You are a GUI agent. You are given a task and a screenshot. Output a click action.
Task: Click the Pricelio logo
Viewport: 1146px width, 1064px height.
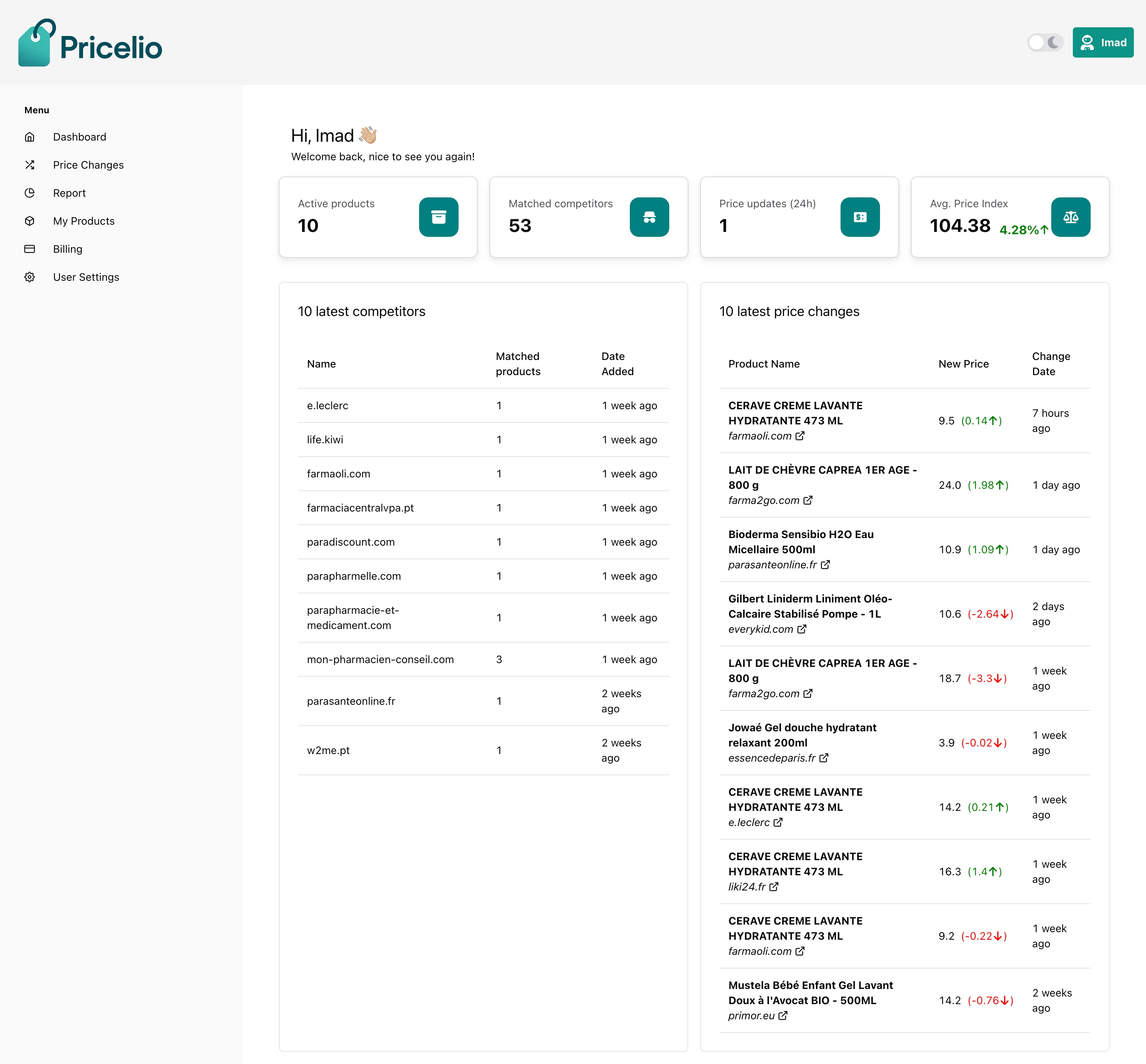click(91, 43)
